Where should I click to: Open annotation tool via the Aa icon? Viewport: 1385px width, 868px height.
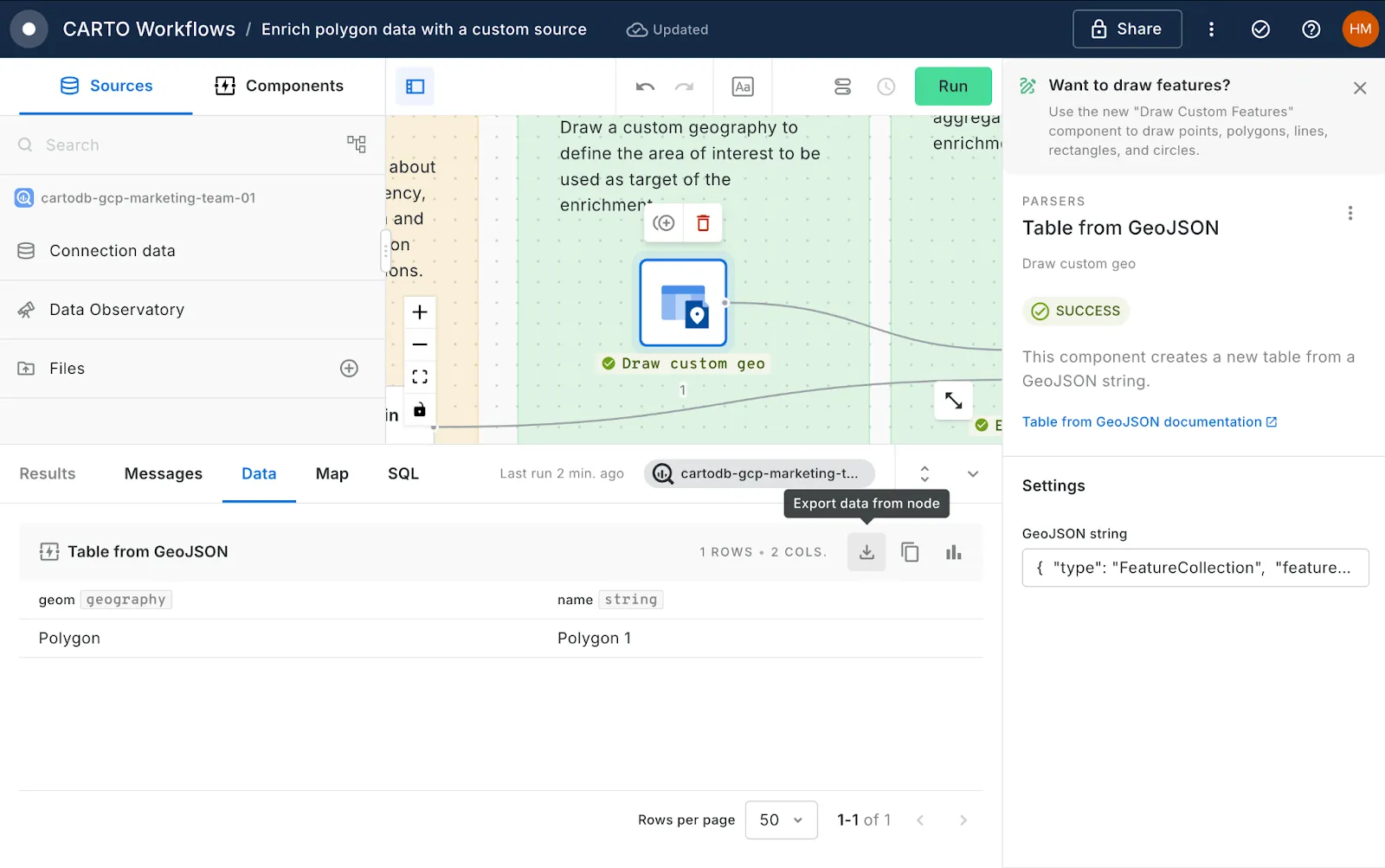pyautogui.click(x=742, y=87)
